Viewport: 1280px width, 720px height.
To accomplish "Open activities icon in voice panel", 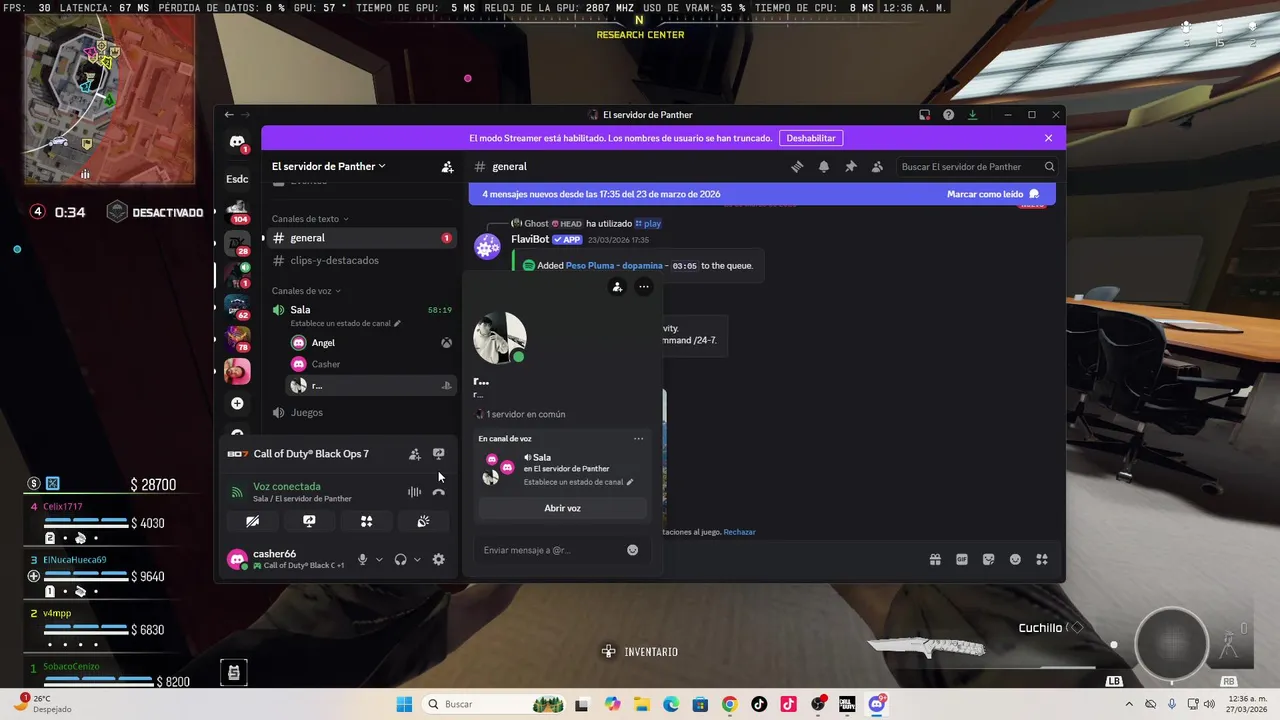I will tap(366, 521).
